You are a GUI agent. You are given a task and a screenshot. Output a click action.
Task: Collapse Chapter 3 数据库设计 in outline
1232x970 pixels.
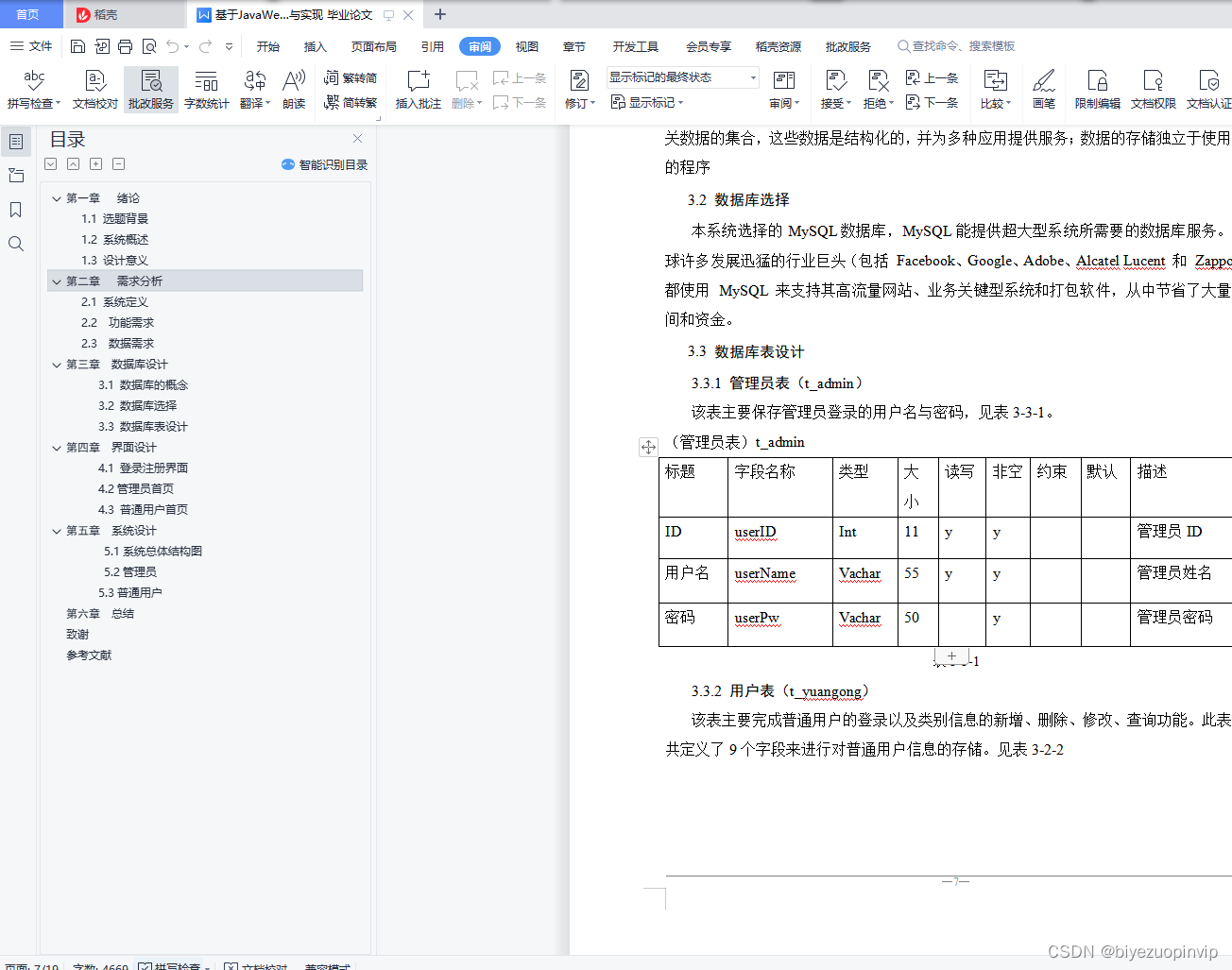coord(57,365)
